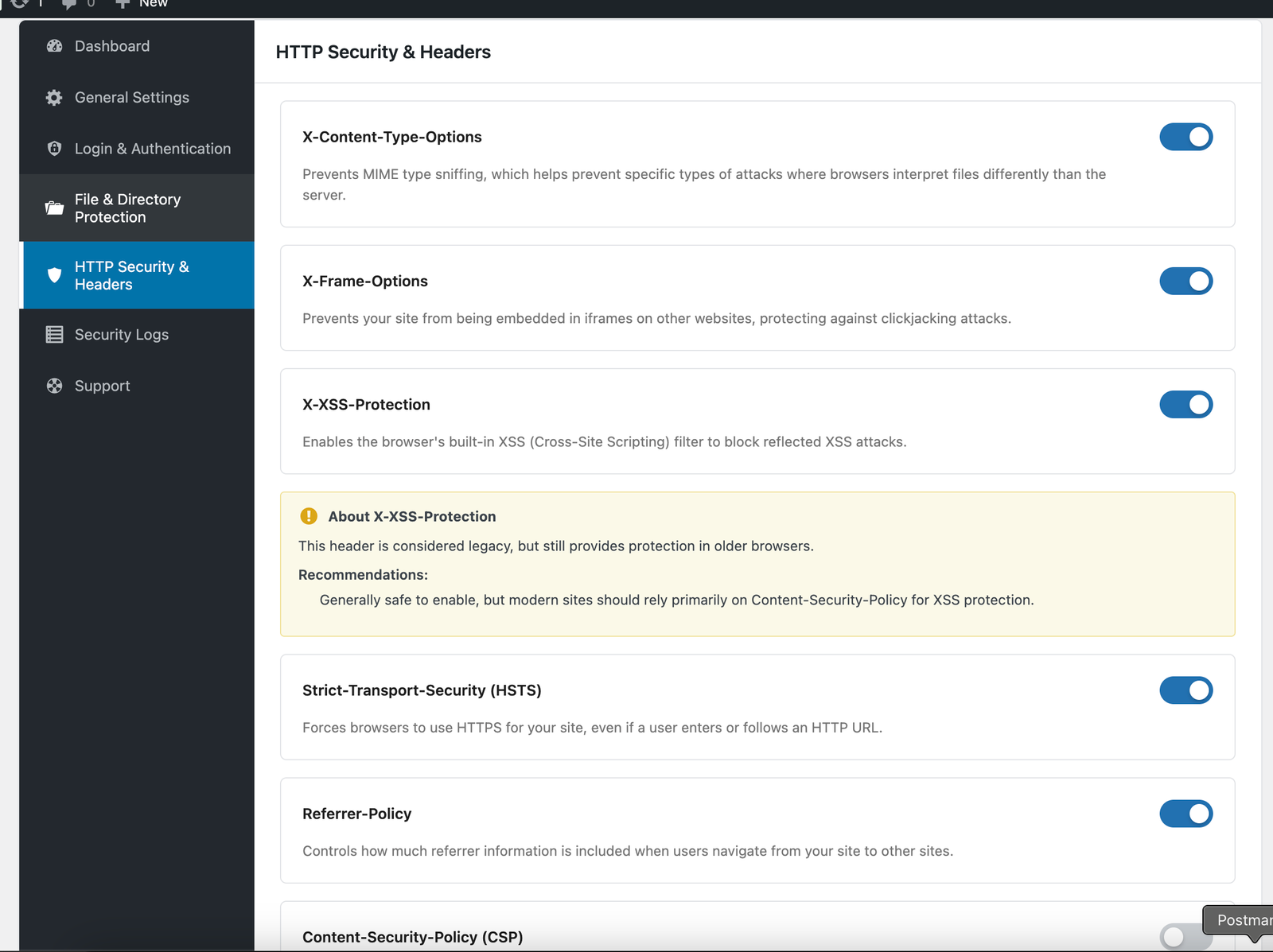This screenshot has height=952, width=1273.
Task: Open Login & Authentication section
Action: pyautogui.click(x=137, y=149)
